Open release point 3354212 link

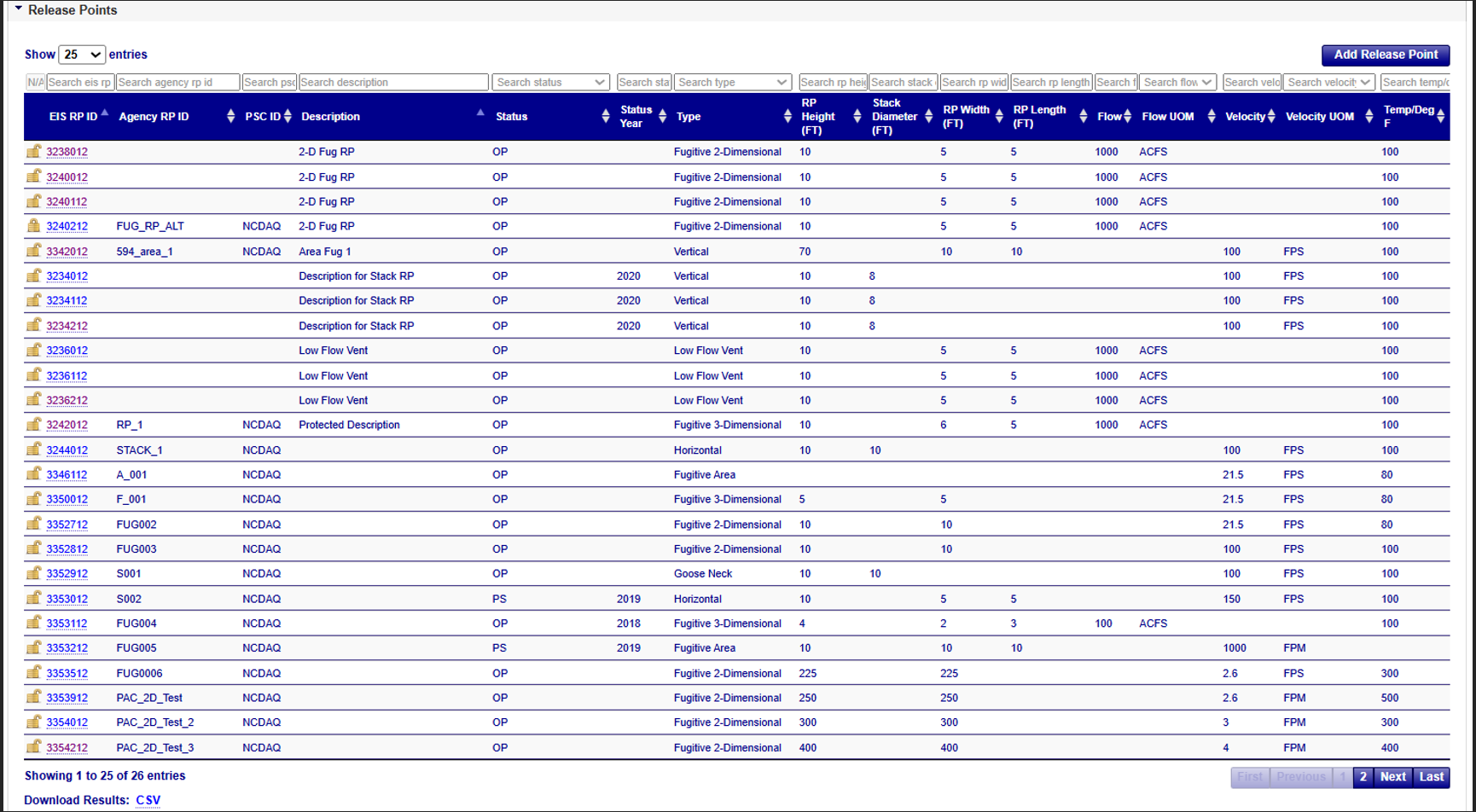(67, 748)
